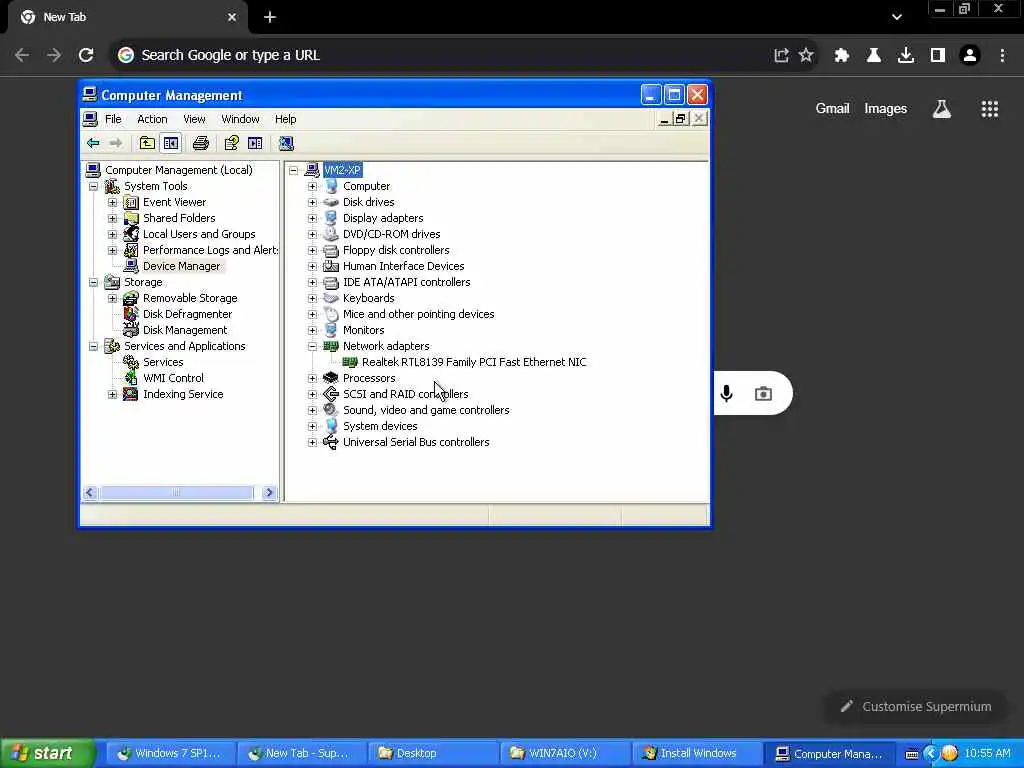Image resolution: width=1024 pixels, height=768 pixels.
Task: Click the search by image camera icon
Action: 763,393
